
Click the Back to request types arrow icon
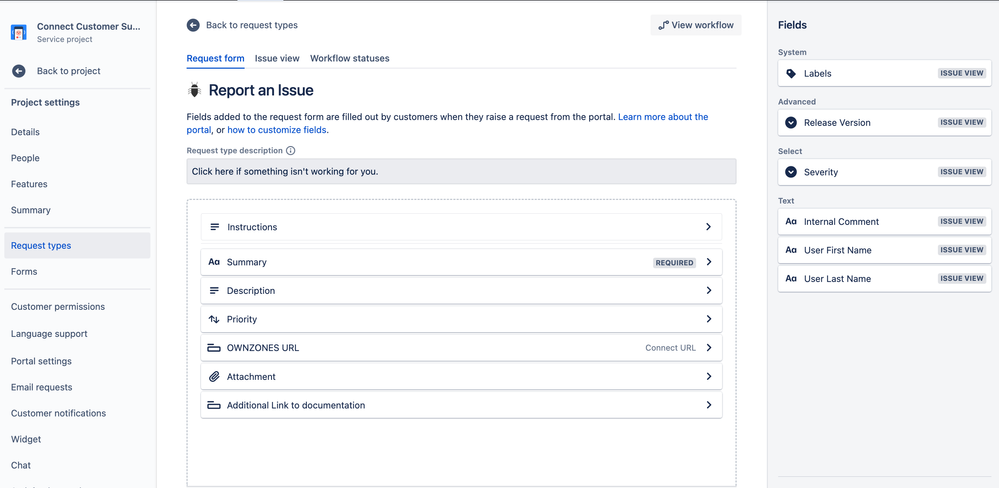click(x=193, y=25)
